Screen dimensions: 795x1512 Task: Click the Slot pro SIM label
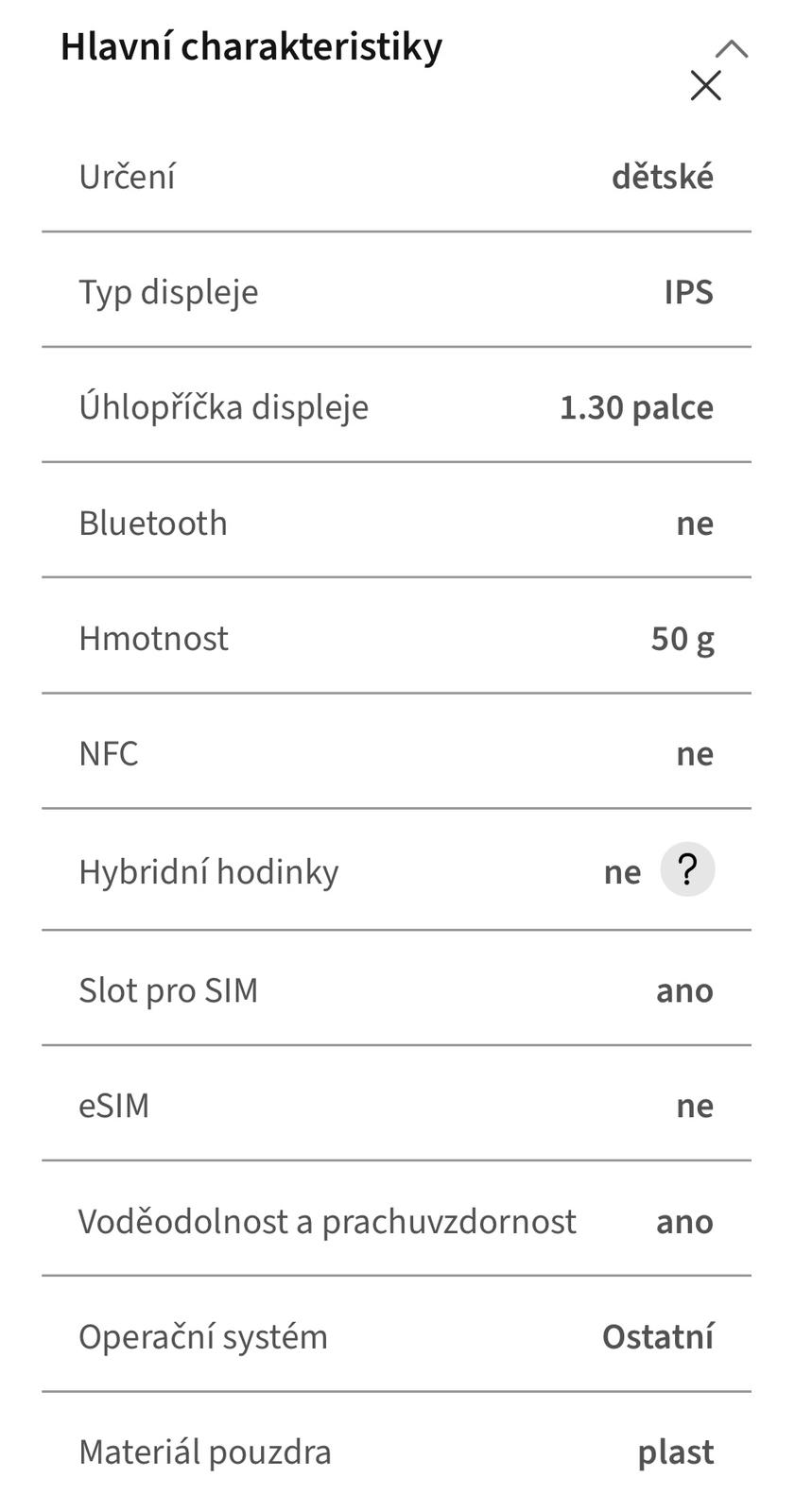[x=168, y=990]
